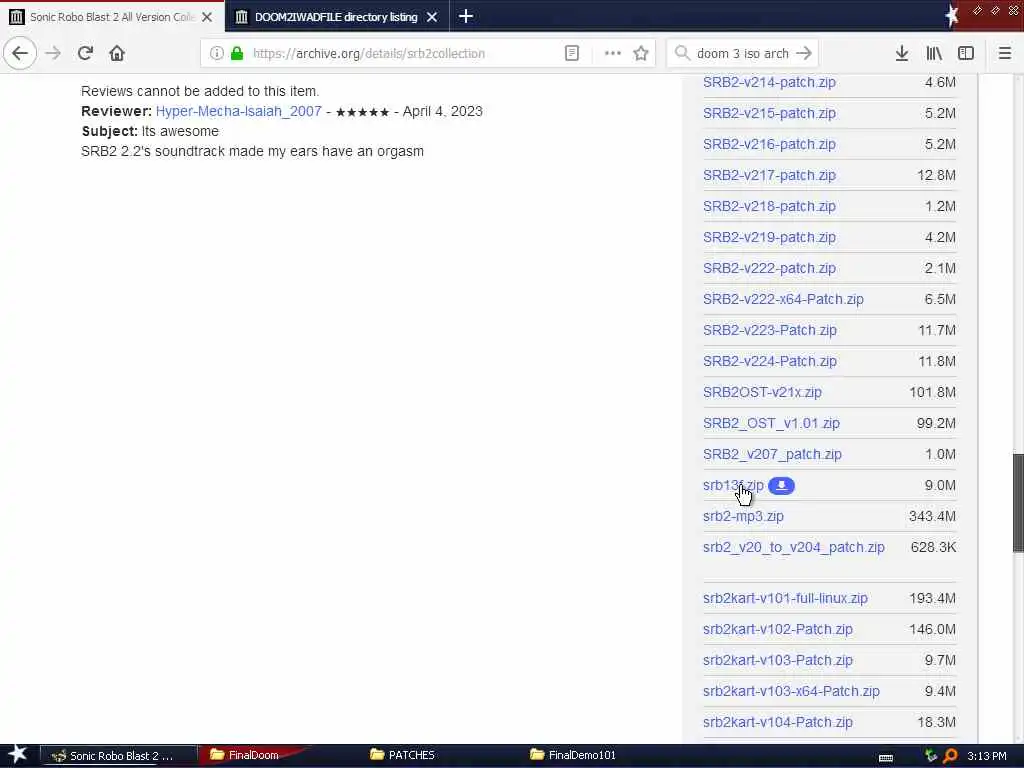Download SRB2OST-v21x.zip soundtrack
The width and height of the screenshot is (1024, 768).
click(x=762, y=392)
